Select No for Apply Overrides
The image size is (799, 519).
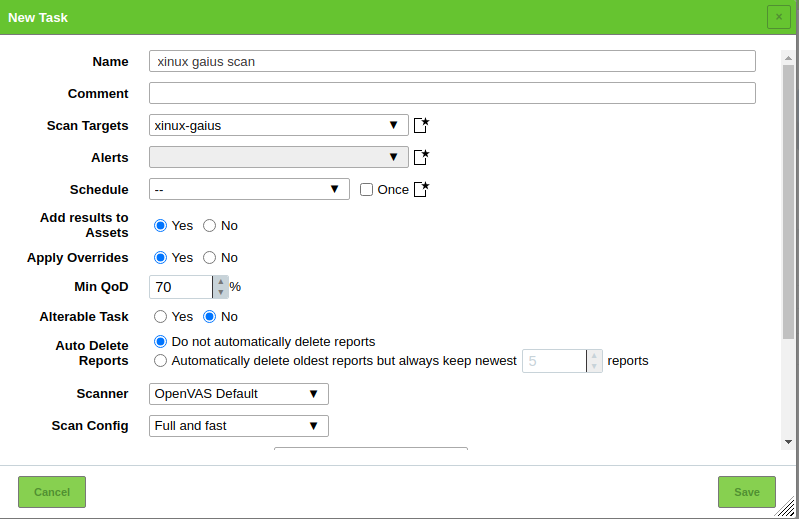pos(210,257)
